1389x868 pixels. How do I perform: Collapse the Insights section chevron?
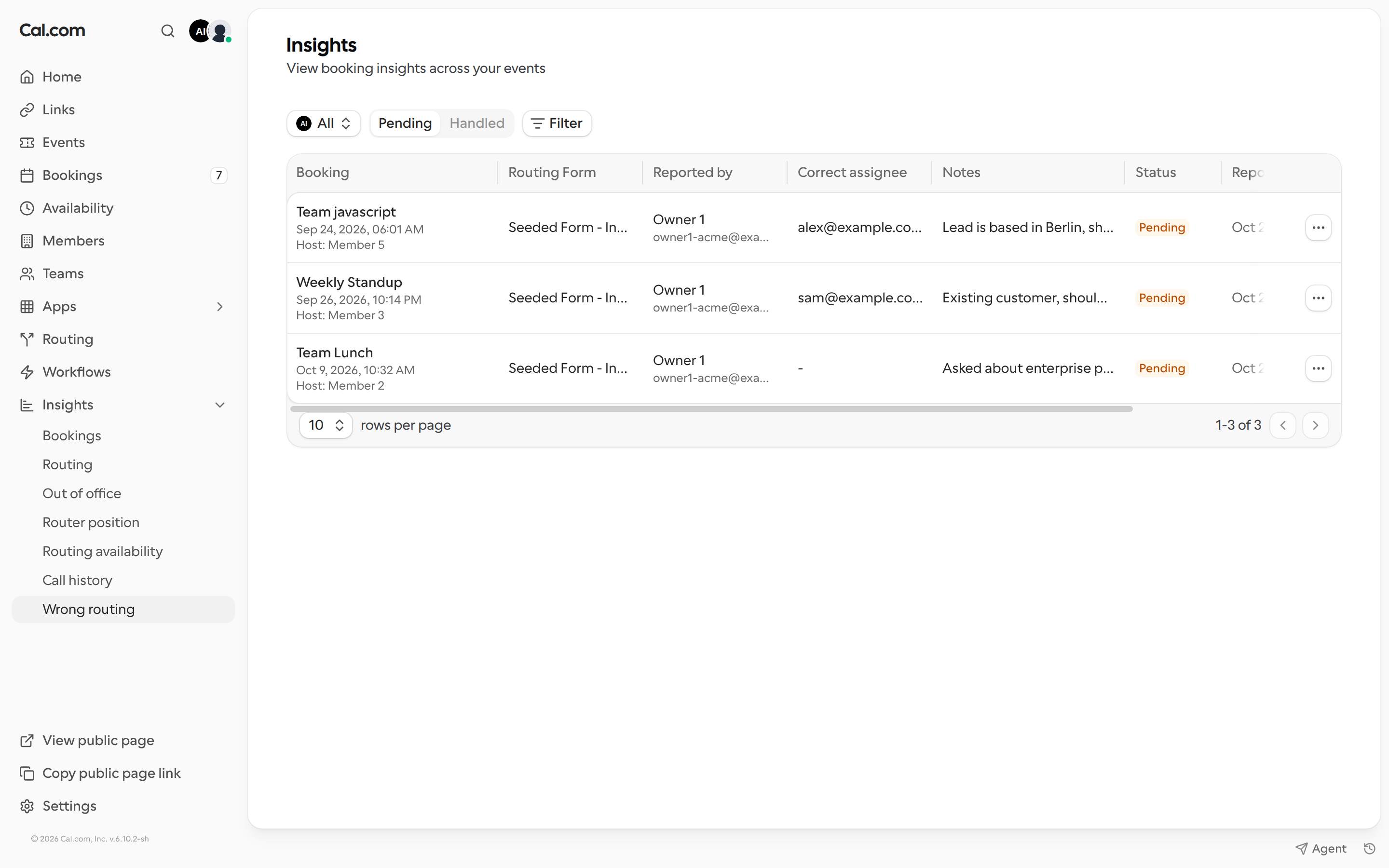pyautogui.click(x=220, y=405)
